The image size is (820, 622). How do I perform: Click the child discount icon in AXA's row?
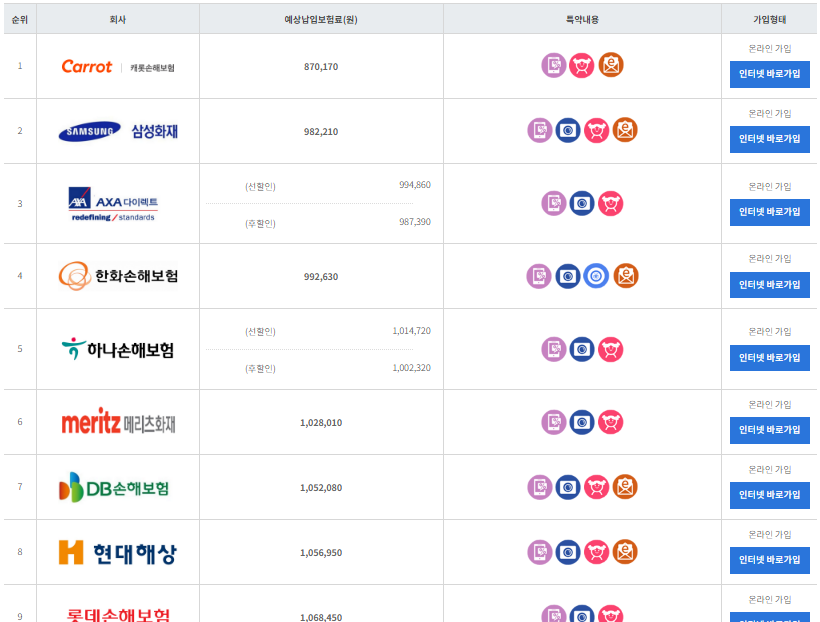612,203
